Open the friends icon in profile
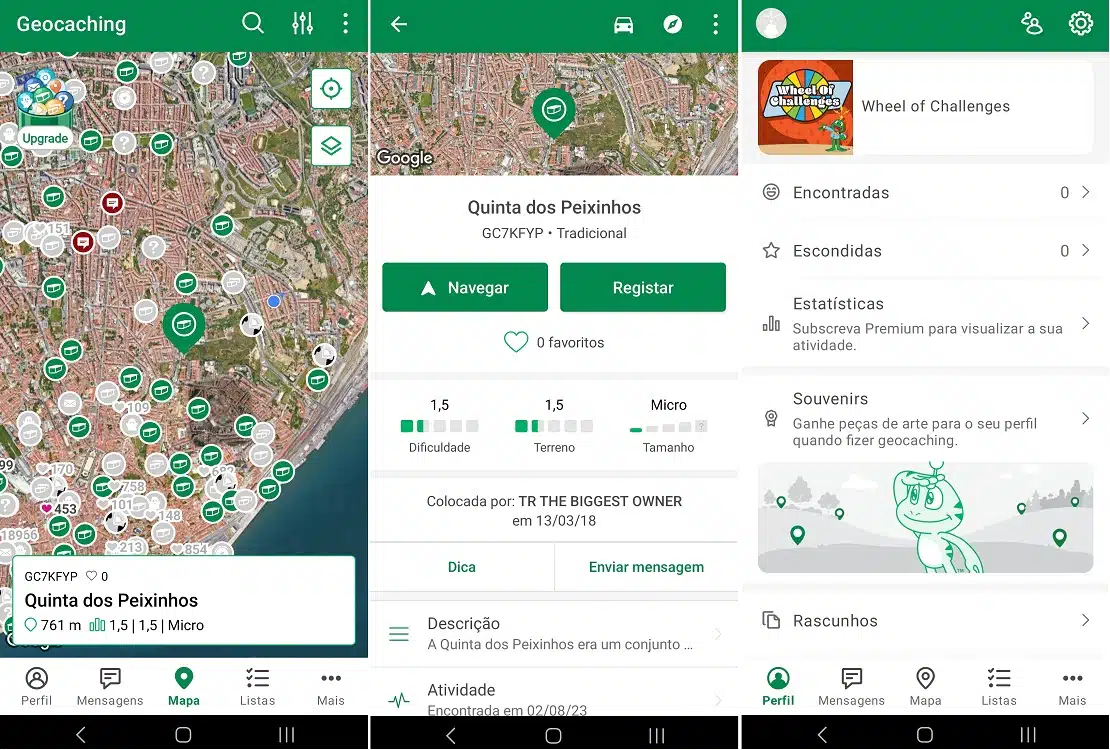The width and height of the screenshot is (1110, 750). [1031, 24]
